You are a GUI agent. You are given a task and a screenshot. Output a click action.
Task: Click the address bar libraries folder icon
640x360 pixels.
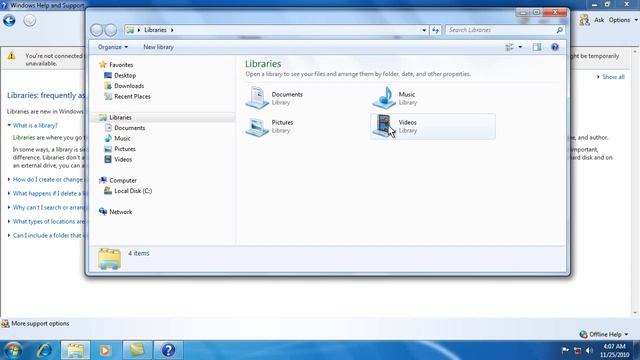coord(130,30)
